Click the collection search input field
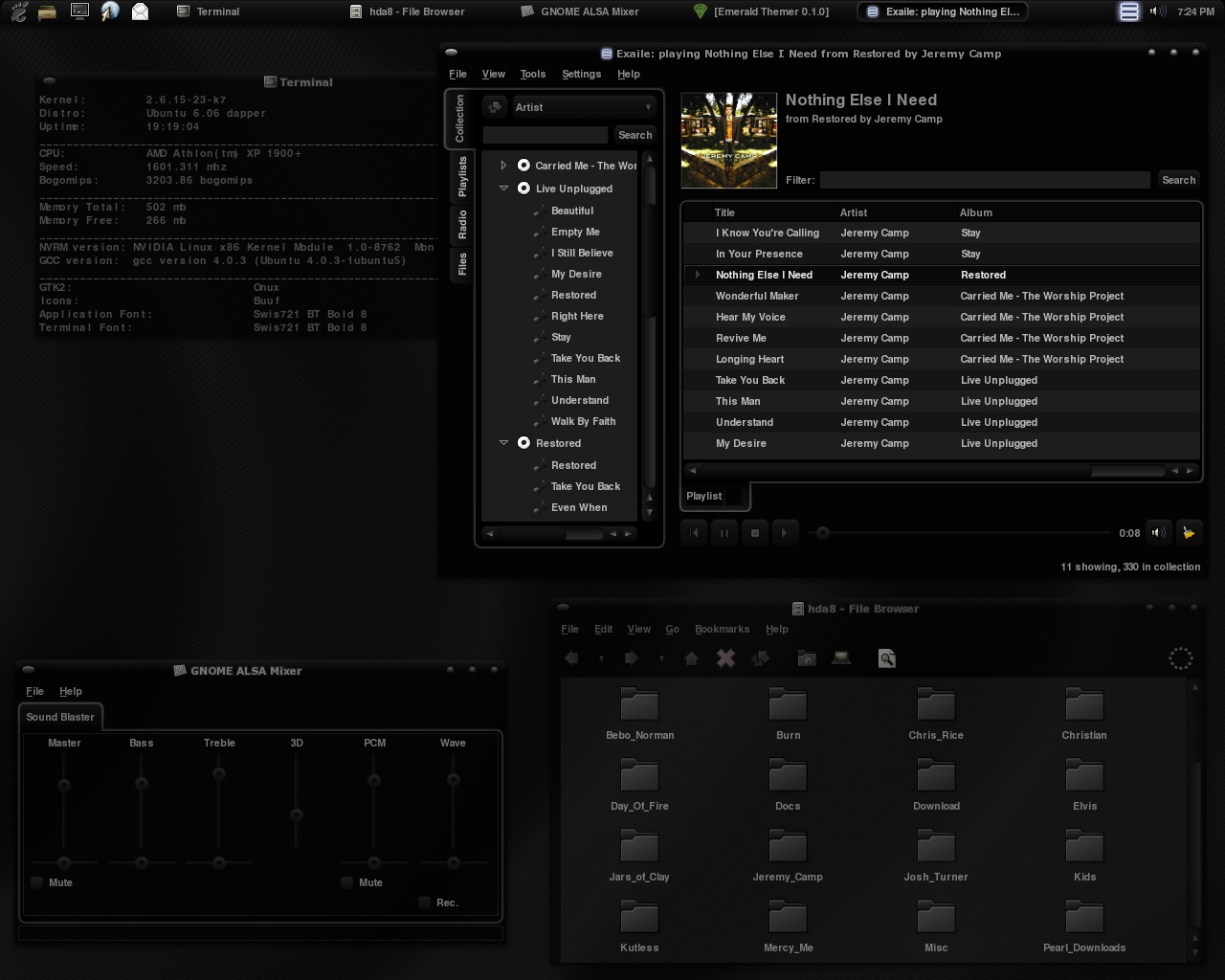Viewport: 1225px width, 980px height. pyautogui.click(x=546, y=135)
